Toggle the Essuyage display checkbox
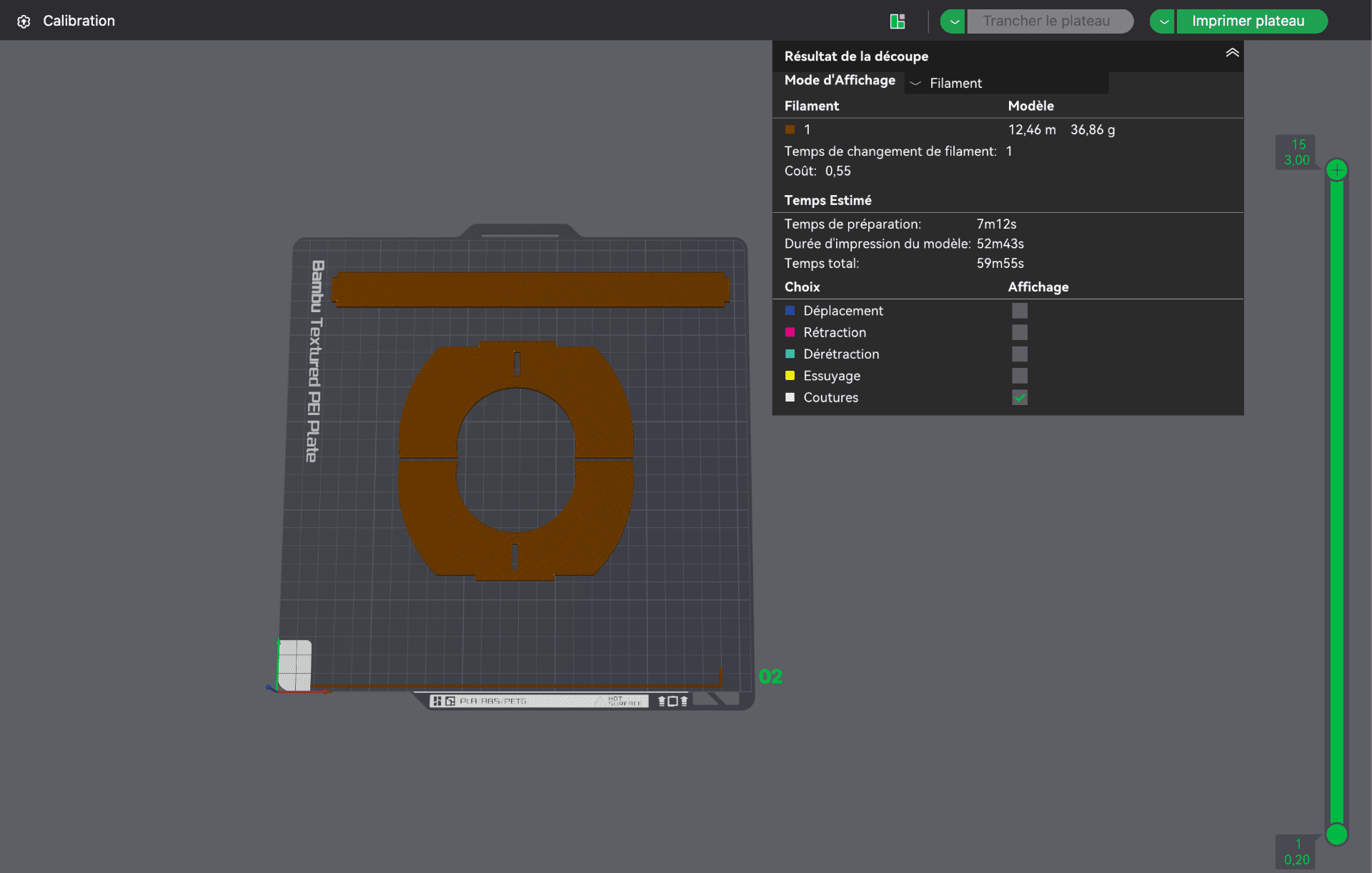1372x873 pixels. click(1020, 376)
